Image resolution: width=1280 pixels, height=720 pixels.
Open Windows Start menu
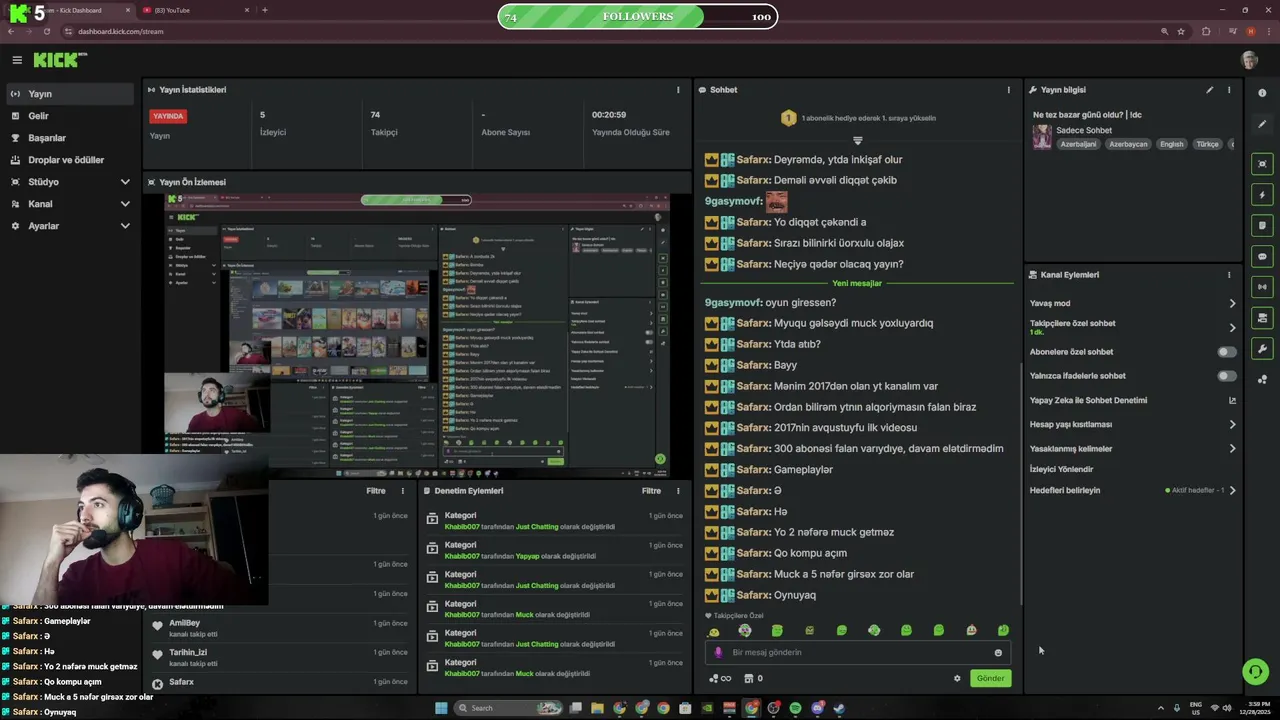coord(441,708)
